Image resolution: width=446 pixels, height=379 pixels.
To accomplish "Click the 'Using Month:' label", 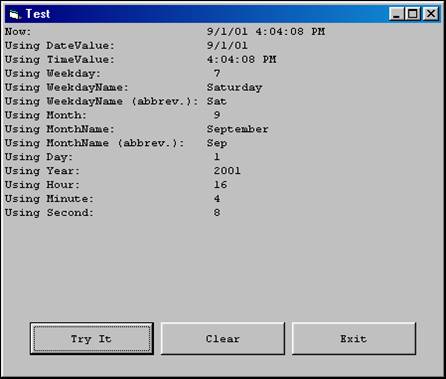I will click(46, 115).
